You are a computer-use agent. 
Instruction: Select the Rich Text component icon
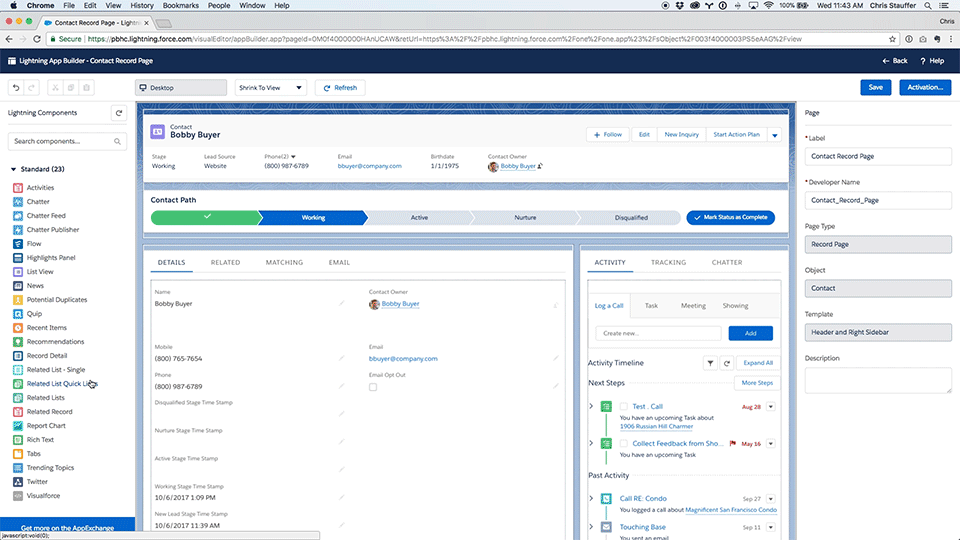pos(18,440)
